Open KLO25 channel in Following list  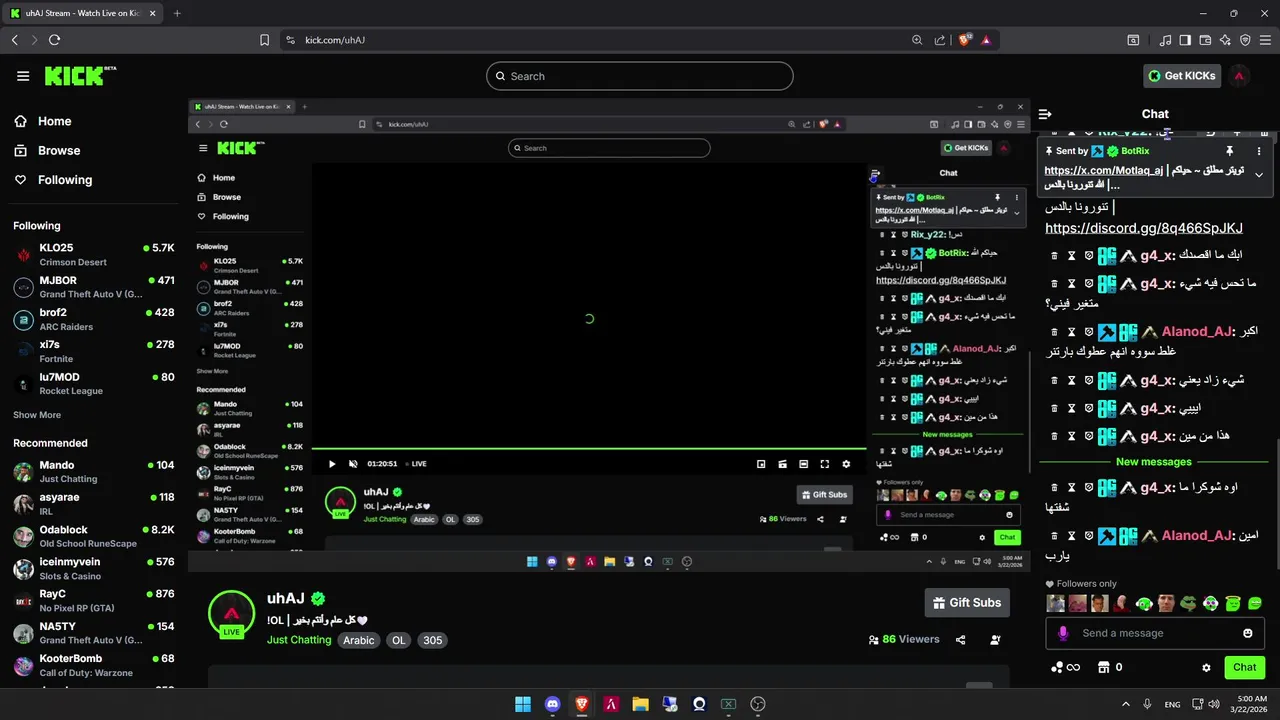[94, 254]
